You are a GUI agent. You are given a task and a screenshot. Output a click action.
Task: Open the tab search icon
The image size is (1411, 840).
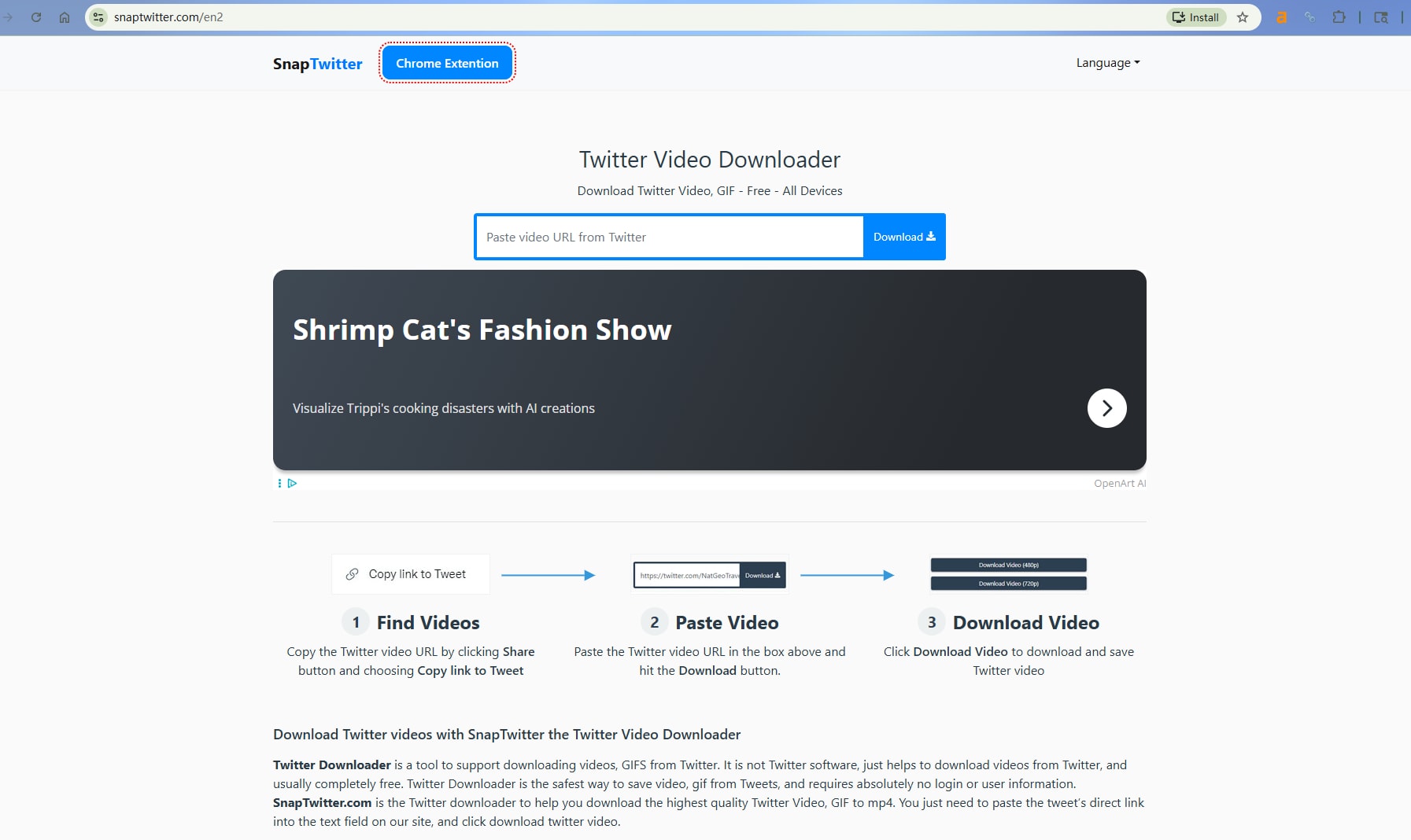point(1381,17)
